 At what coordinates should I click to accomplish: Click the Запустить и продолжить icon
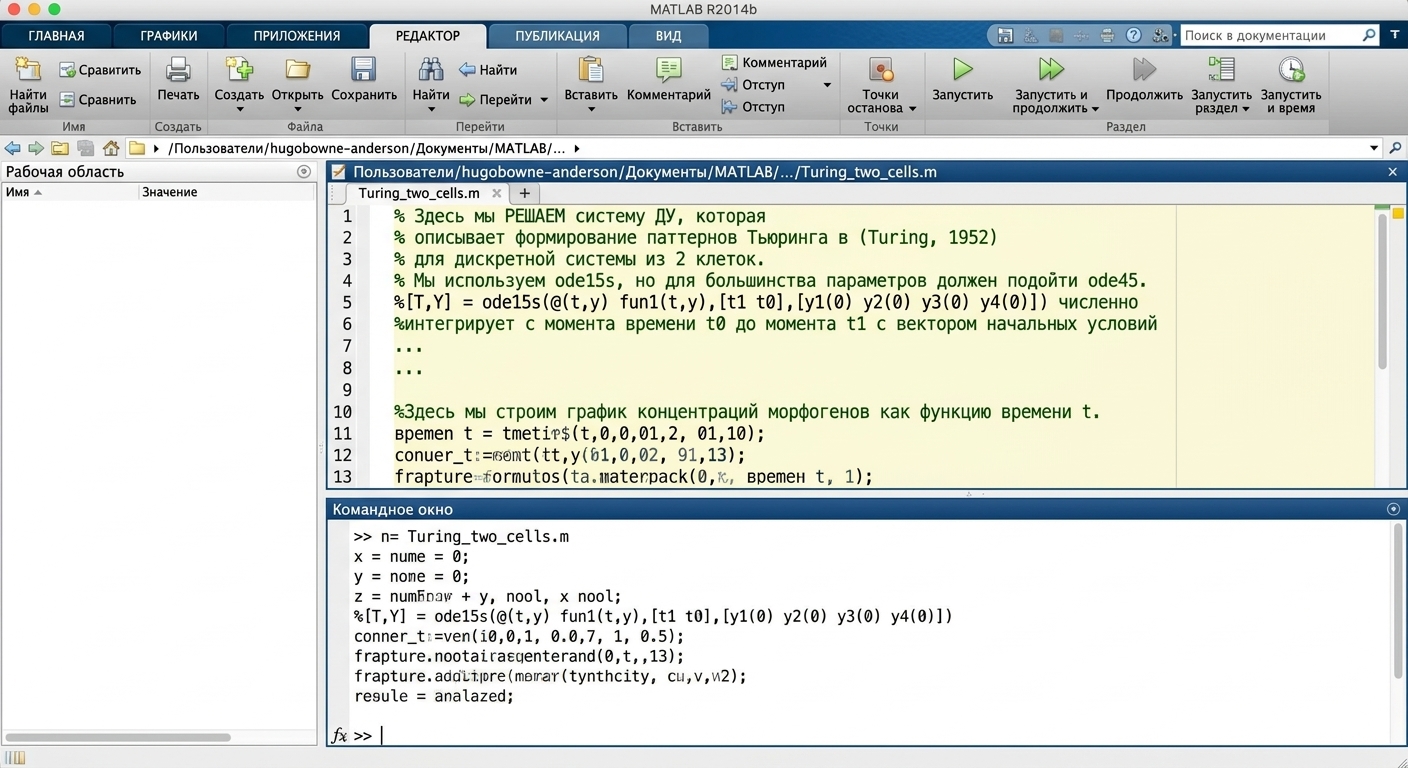point(1051,69)
